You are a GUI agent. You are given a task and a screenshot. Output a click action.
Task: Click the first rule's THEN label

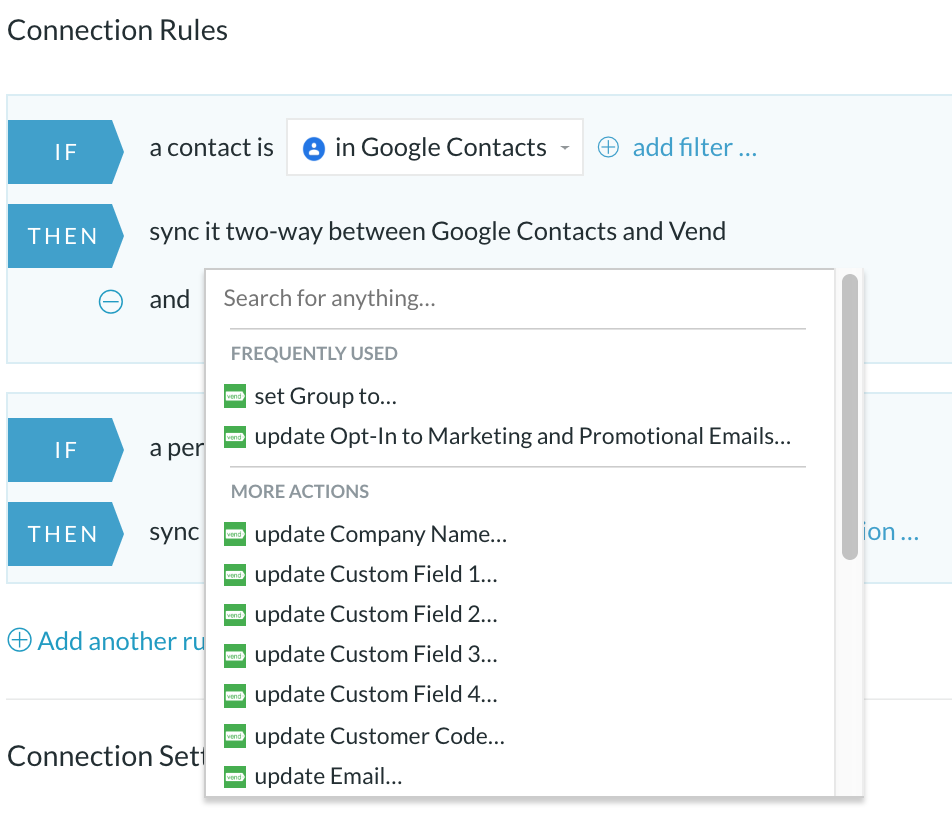[66, 236]
